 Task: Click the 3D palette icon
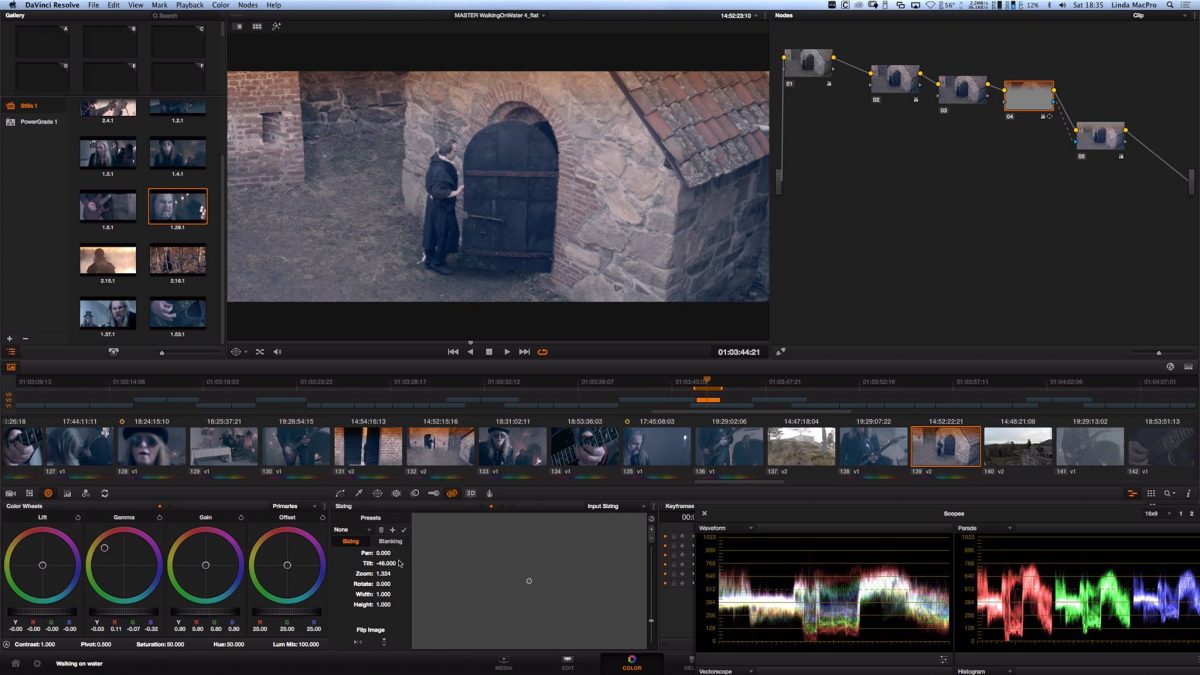(471, 493)
